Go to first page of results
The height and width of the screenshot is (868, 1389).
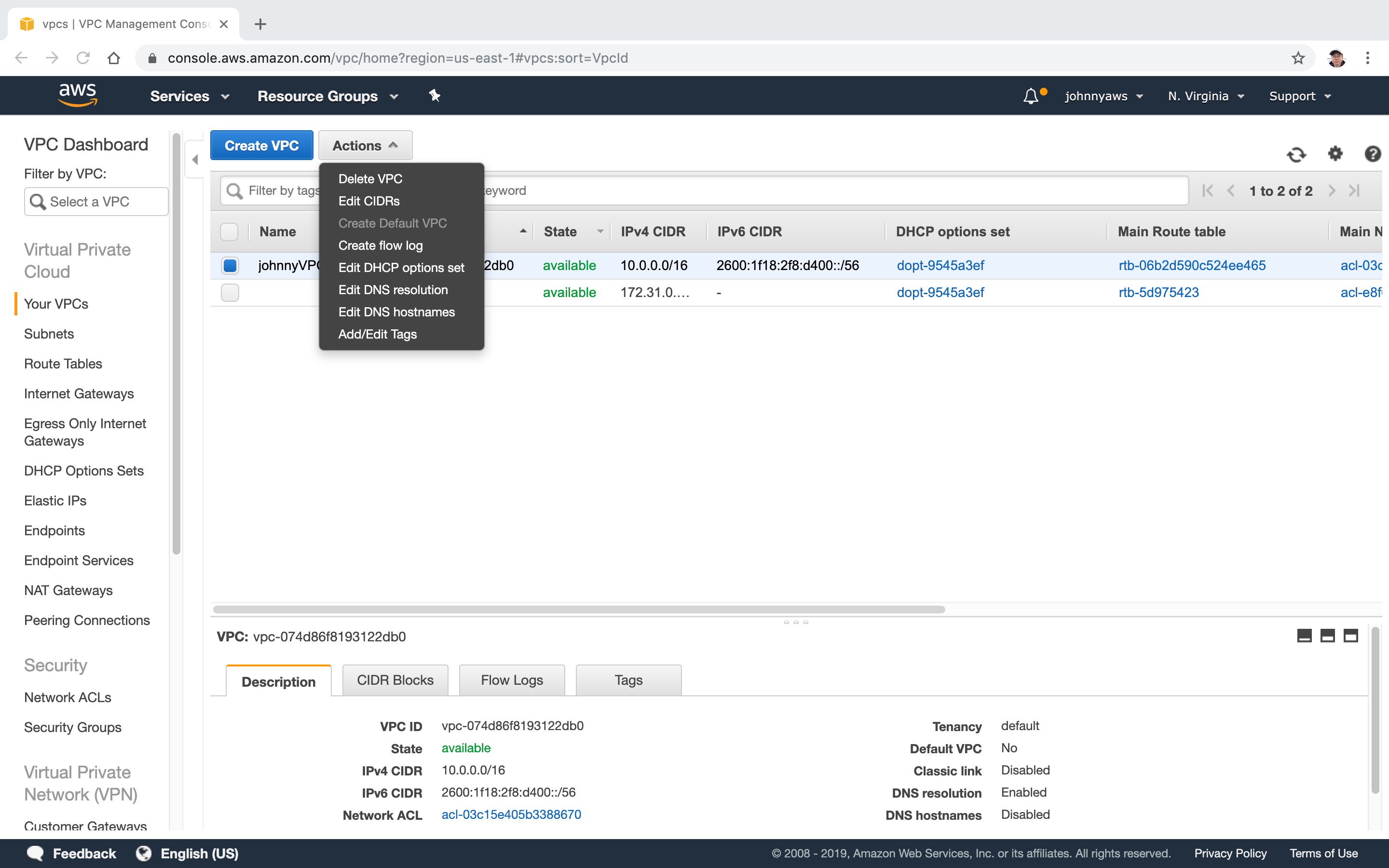click(1208, 190)
